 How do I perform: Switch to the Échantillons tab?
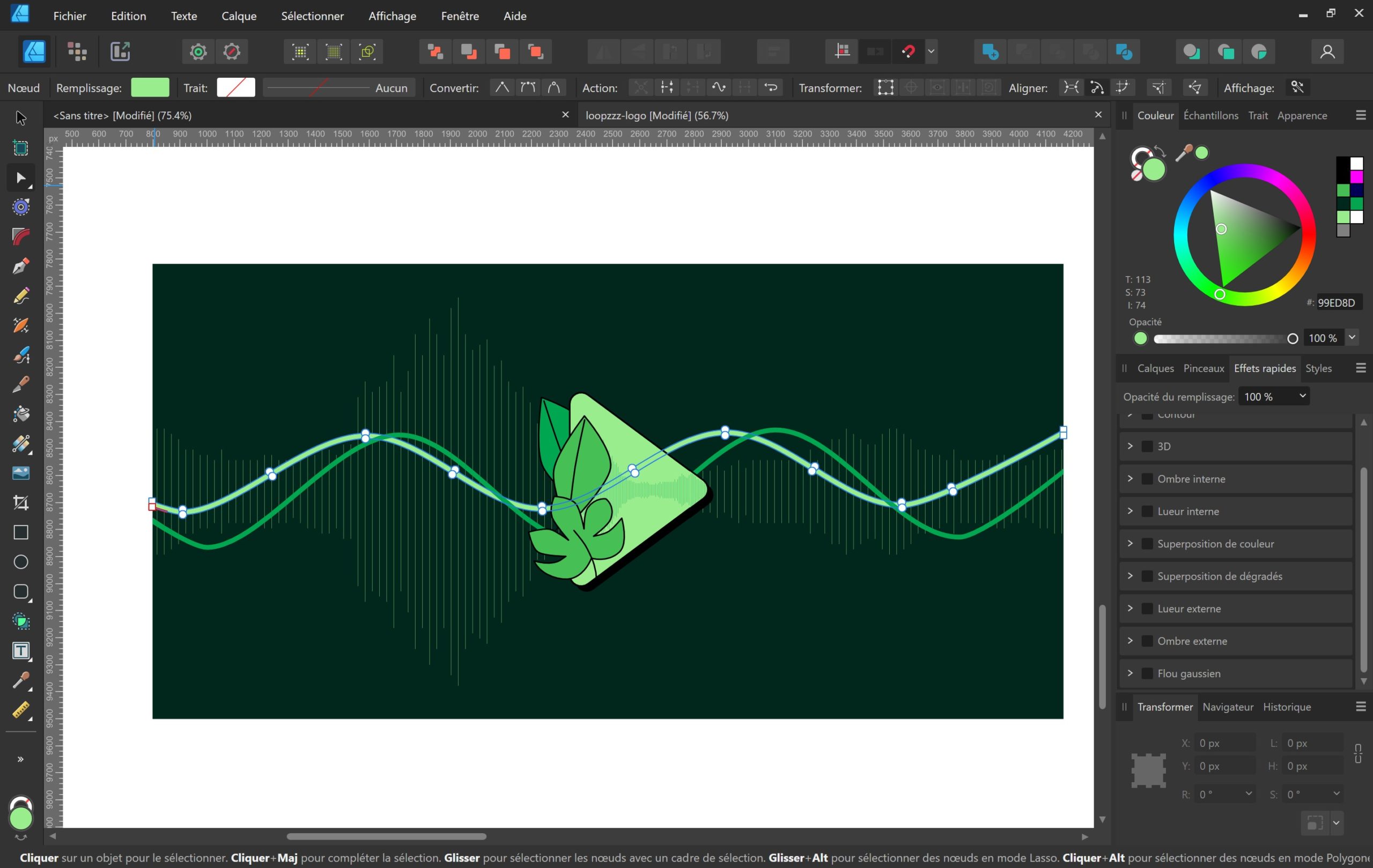(1210, 115)
